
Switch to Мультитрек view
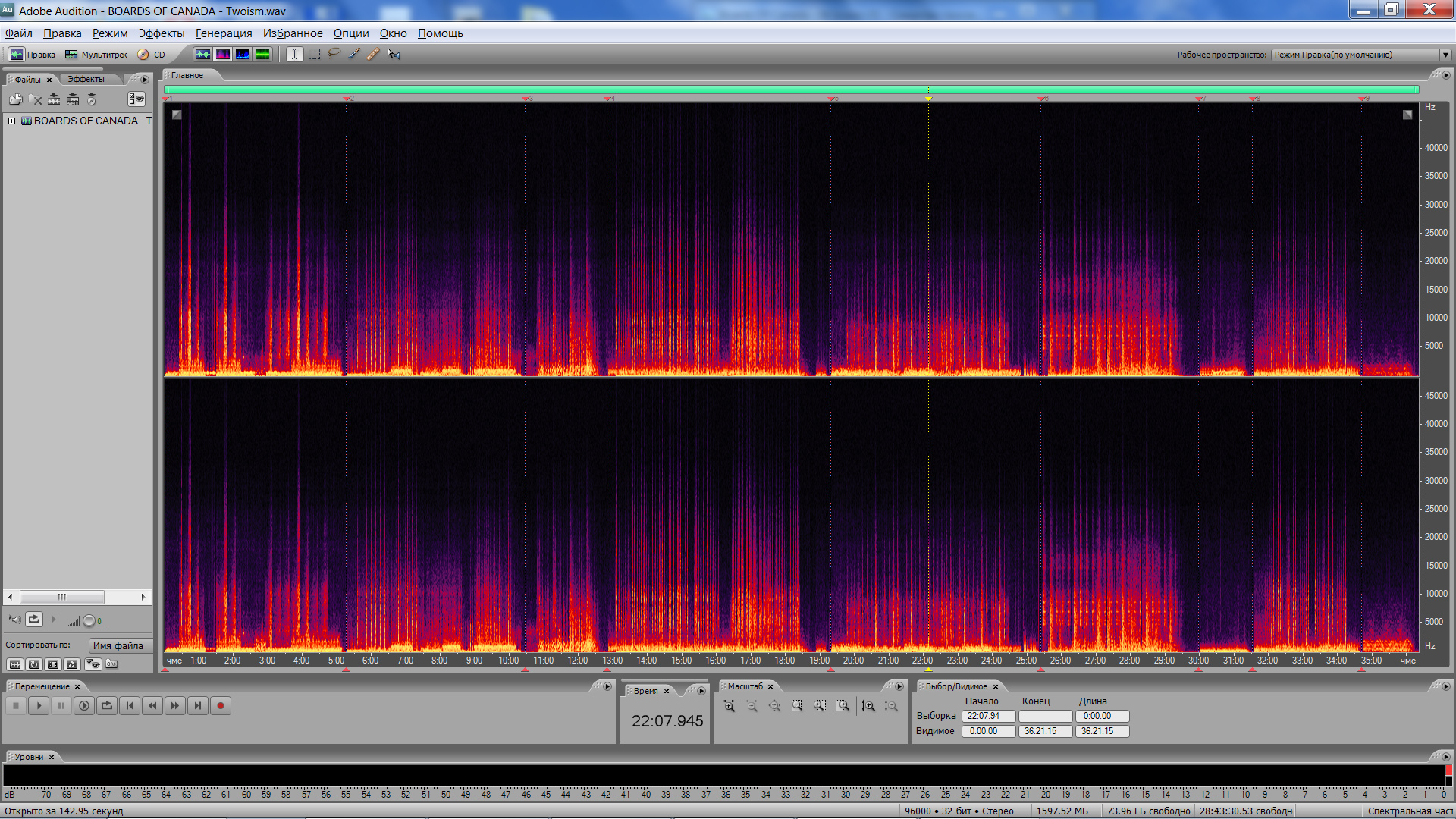tap(96, 55)
